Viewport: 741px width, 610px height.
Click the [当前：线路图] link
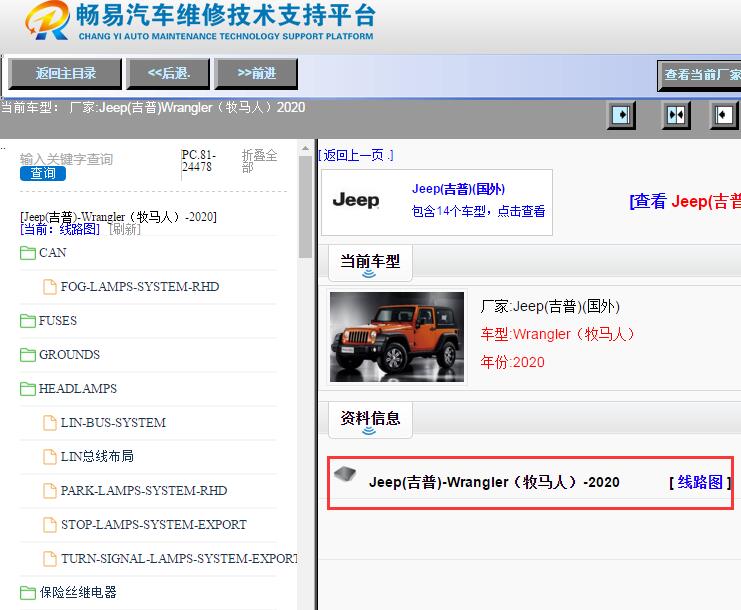coord(60,229)
